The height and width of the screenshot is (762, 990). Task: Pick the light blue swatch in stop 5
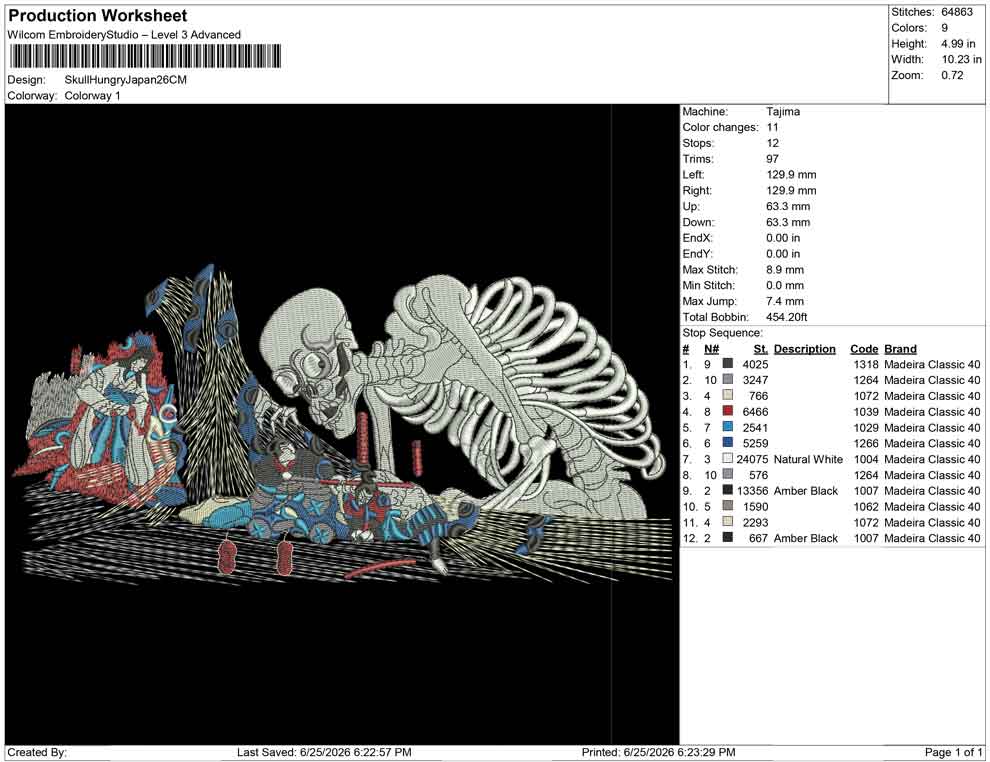pos(728,427)
